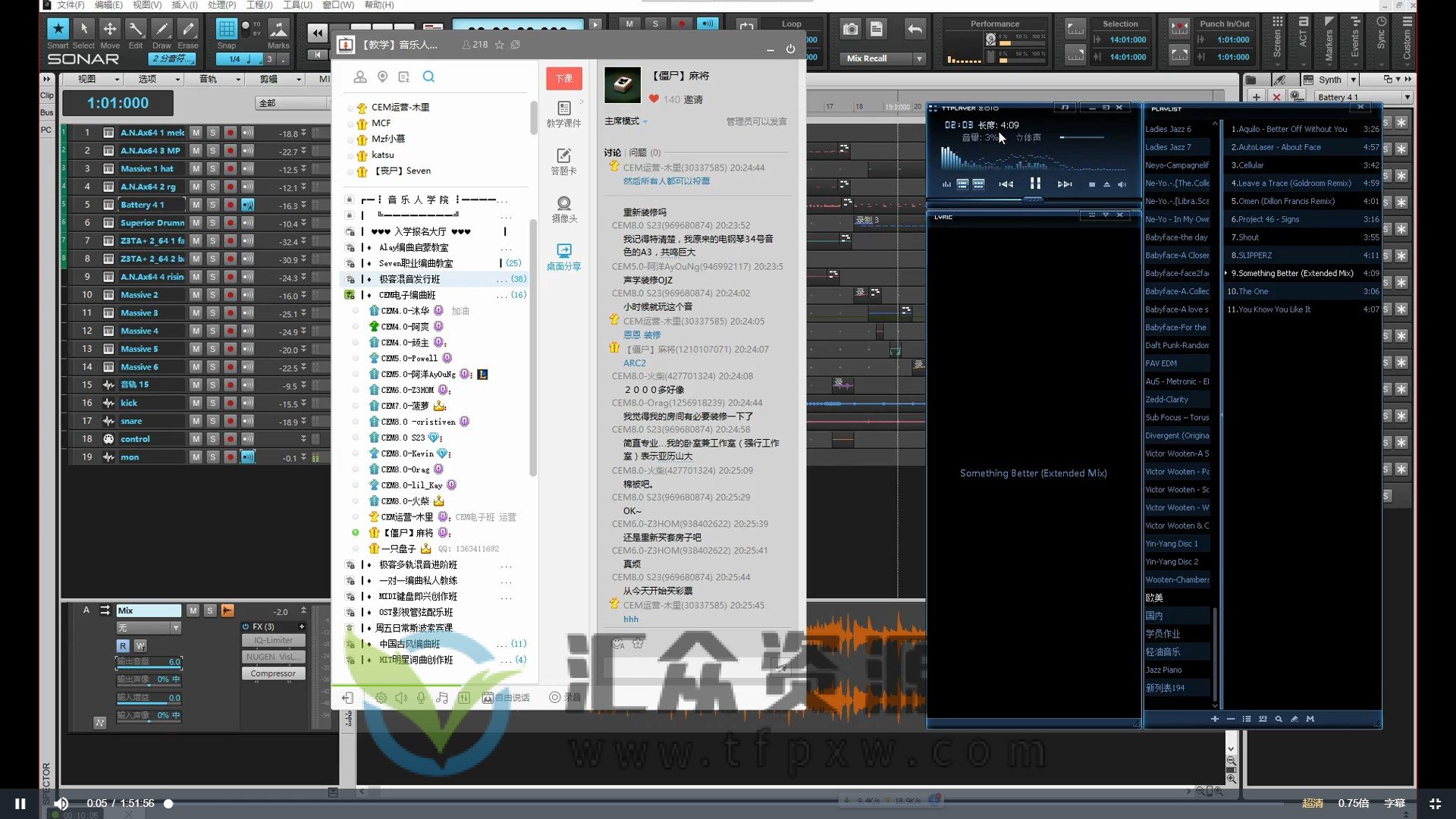Click the camera screenset icon

[x=851, y=30]
